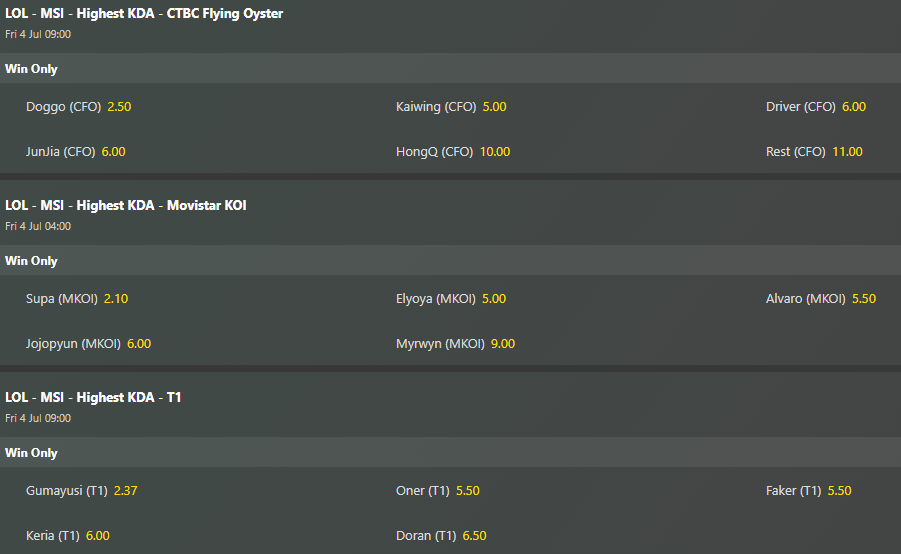Add JunJia (CFO) 6.00 to betslip
The image size is (901, 554).
click(x=76, y=152)
